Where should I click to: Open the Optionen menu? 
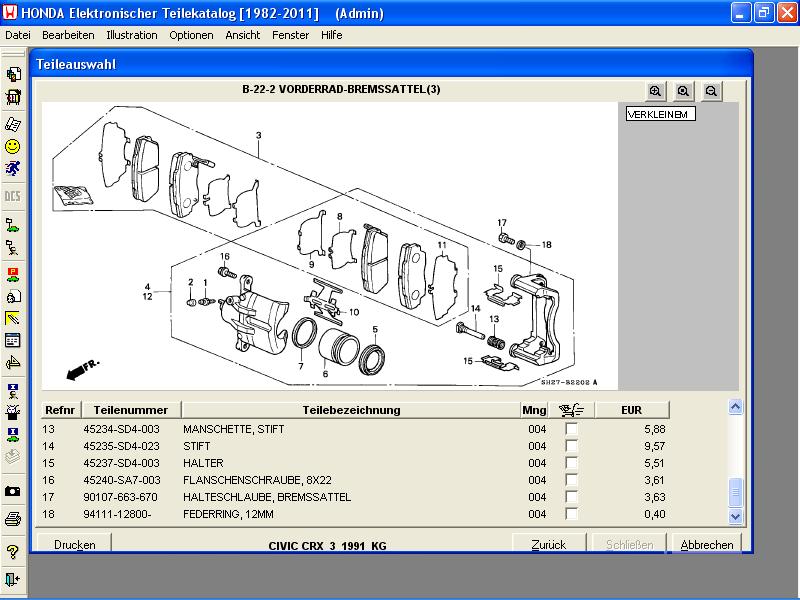191,35
